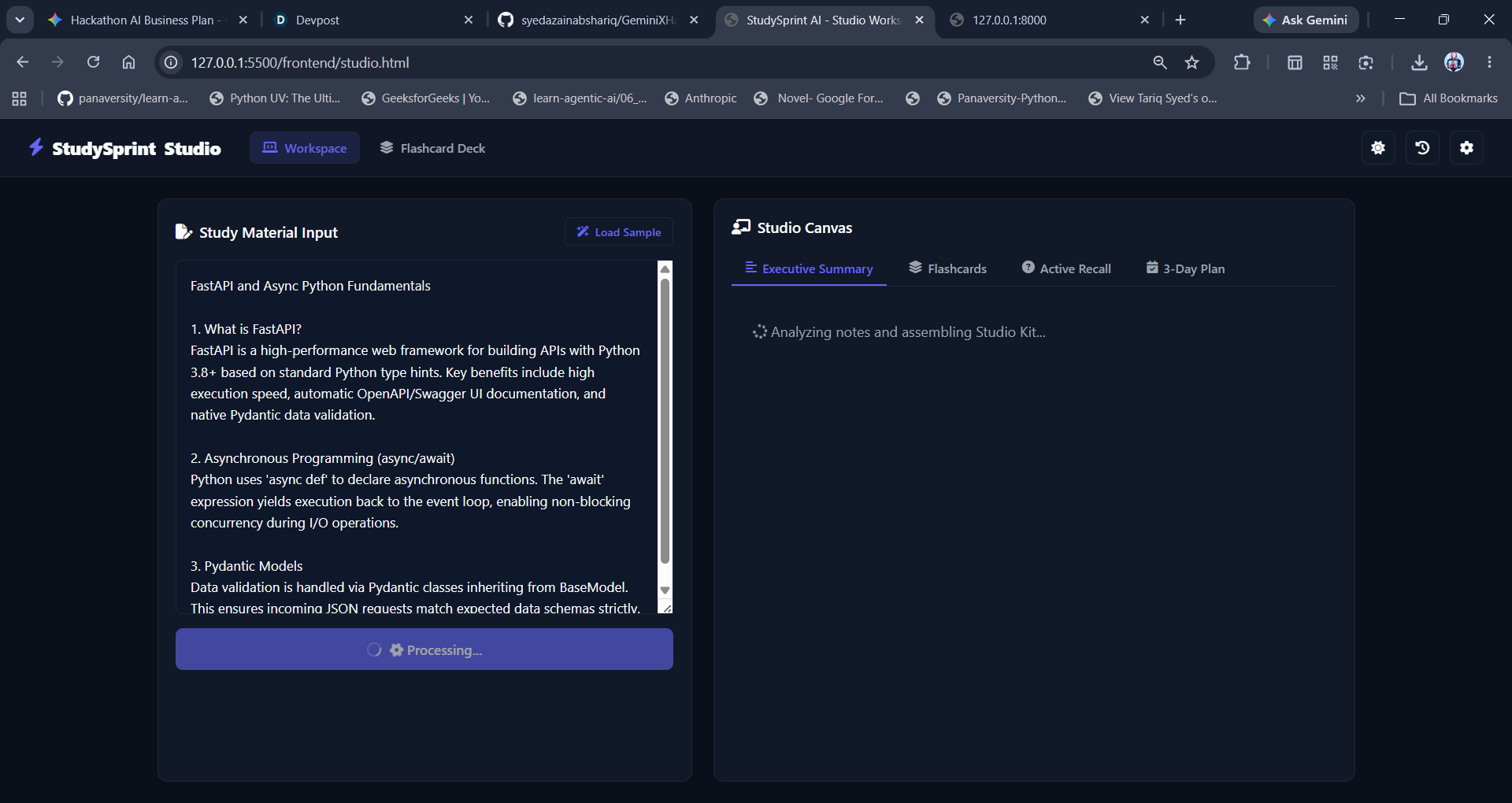Reload the page with the refresh icon
1512x803 pixels.
[x=93, y=62]
